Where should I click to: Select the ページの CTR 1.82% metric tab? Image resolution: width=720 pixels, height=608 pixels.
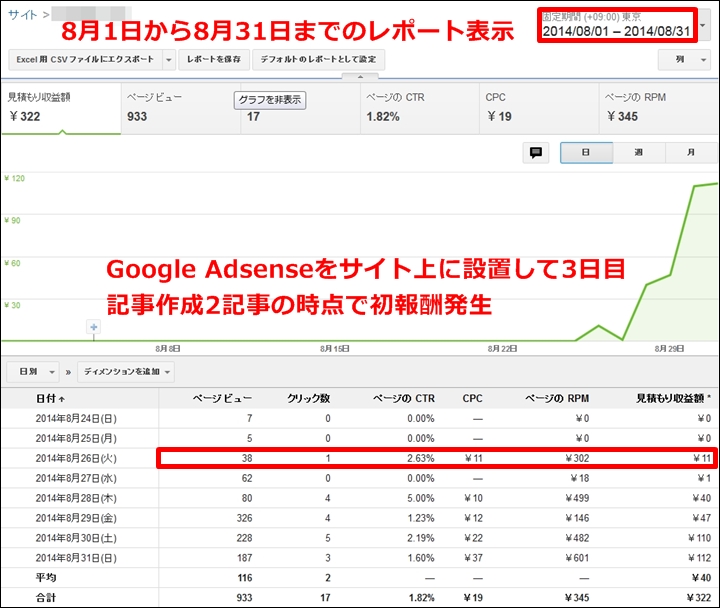(x=420, y=108)
